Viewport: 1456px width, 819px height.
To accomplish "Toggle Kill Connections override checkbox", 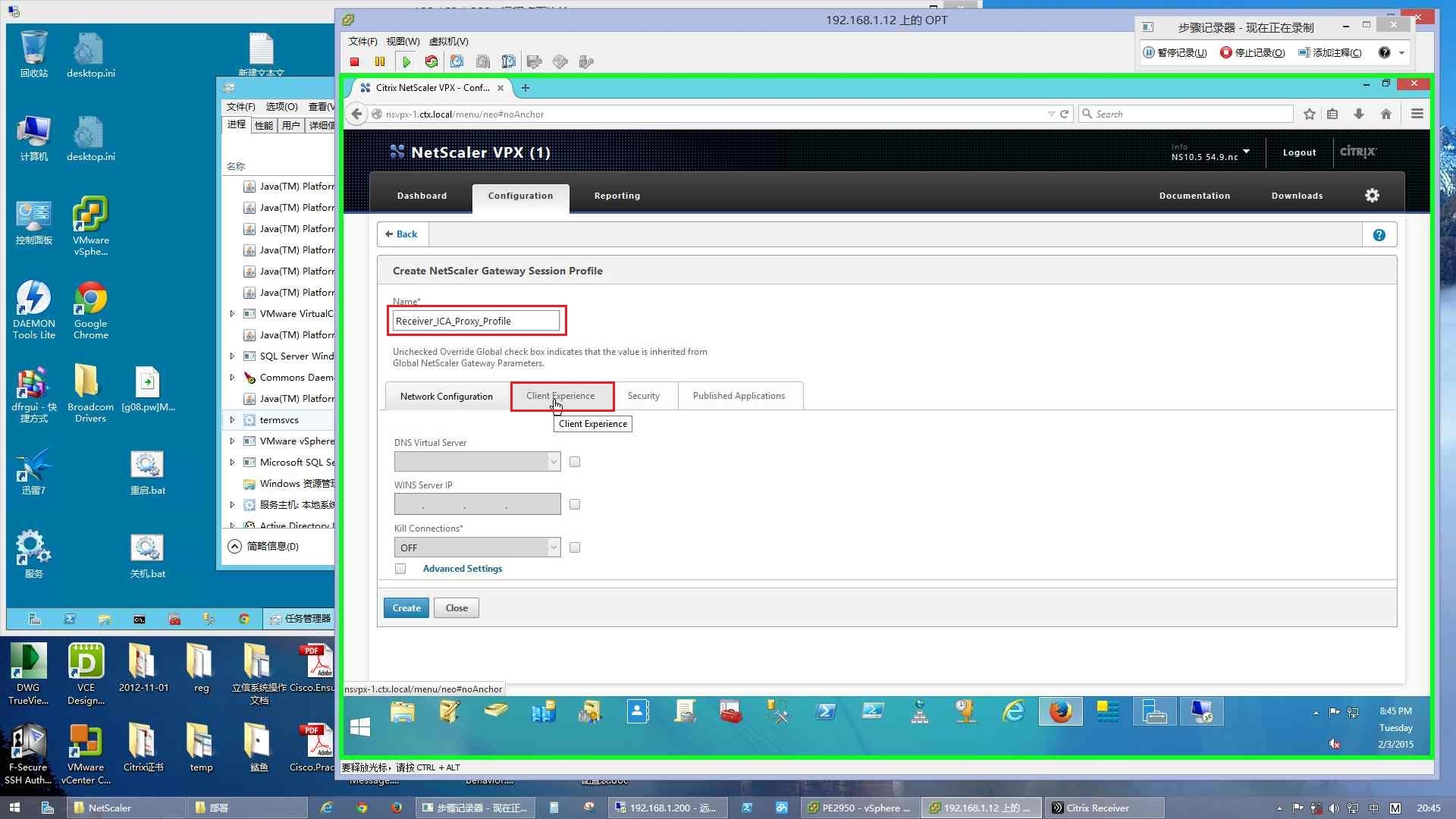I will click(575, 548).
